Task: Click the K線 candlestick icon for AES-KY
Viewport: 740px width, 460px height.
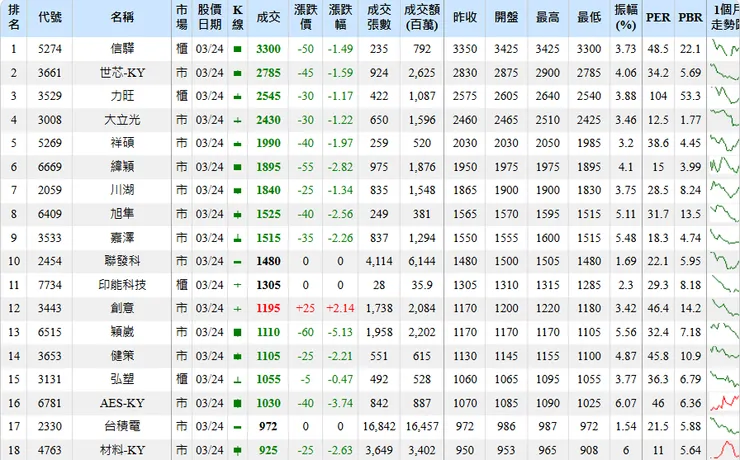Action: 237,403
